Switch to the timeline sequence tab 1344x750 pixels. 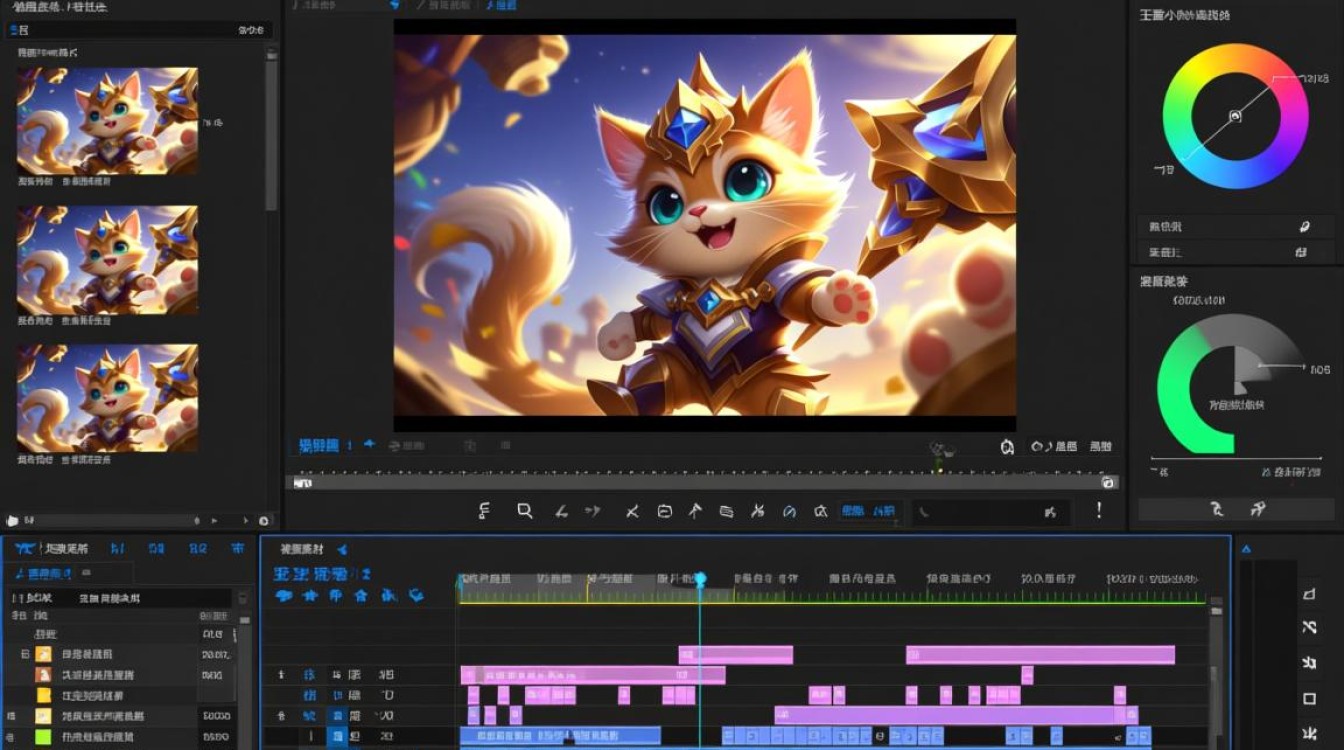pyautogui.click(x=302, y=549)
